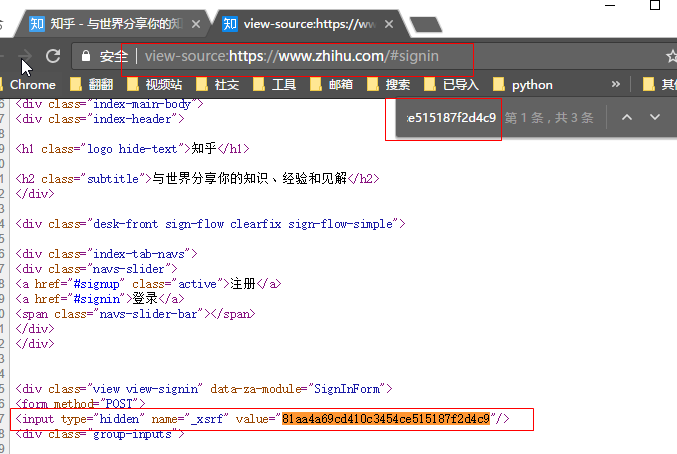The image size is (677, 454).
Task: Click the #signup href link in source
Action: tap(96, 284)
